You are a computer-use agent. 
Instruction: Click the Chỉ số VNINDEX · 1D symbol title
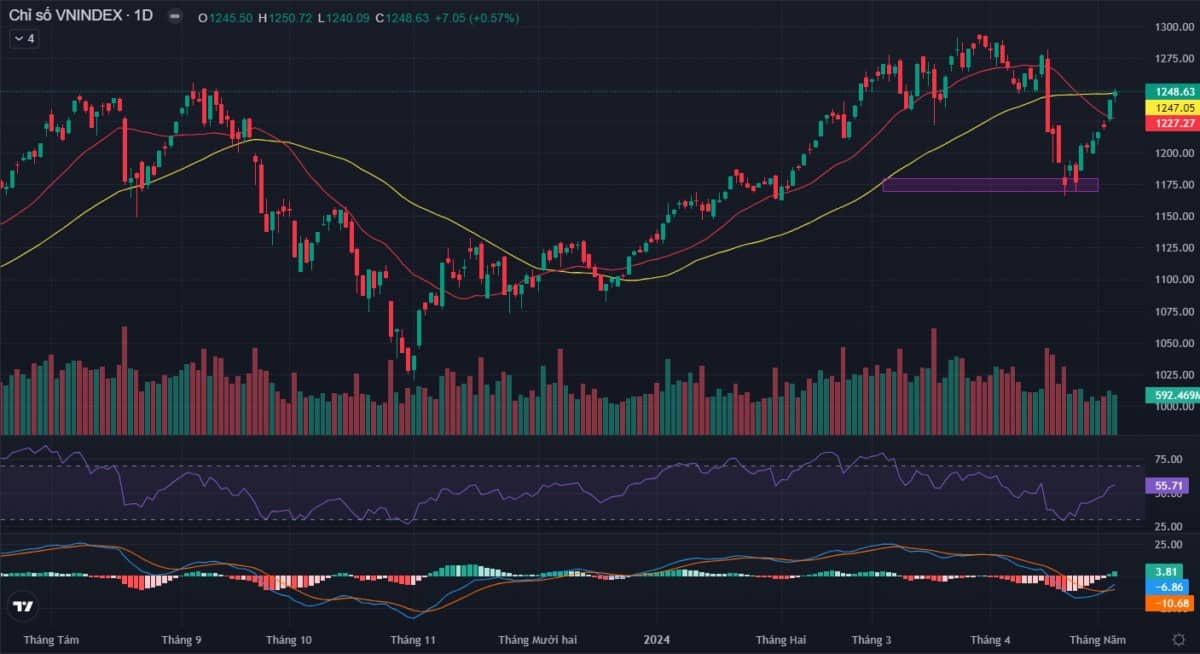[x=81, y=17]
